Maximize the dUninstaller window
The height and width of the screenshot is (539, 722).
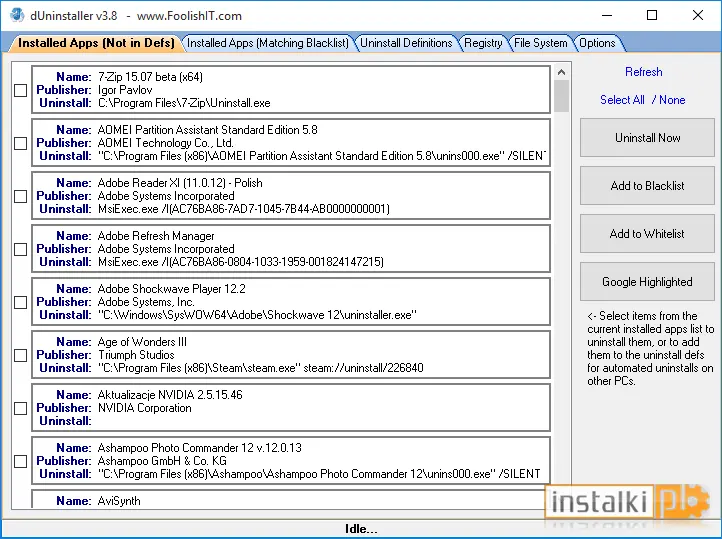coord(652,15)
